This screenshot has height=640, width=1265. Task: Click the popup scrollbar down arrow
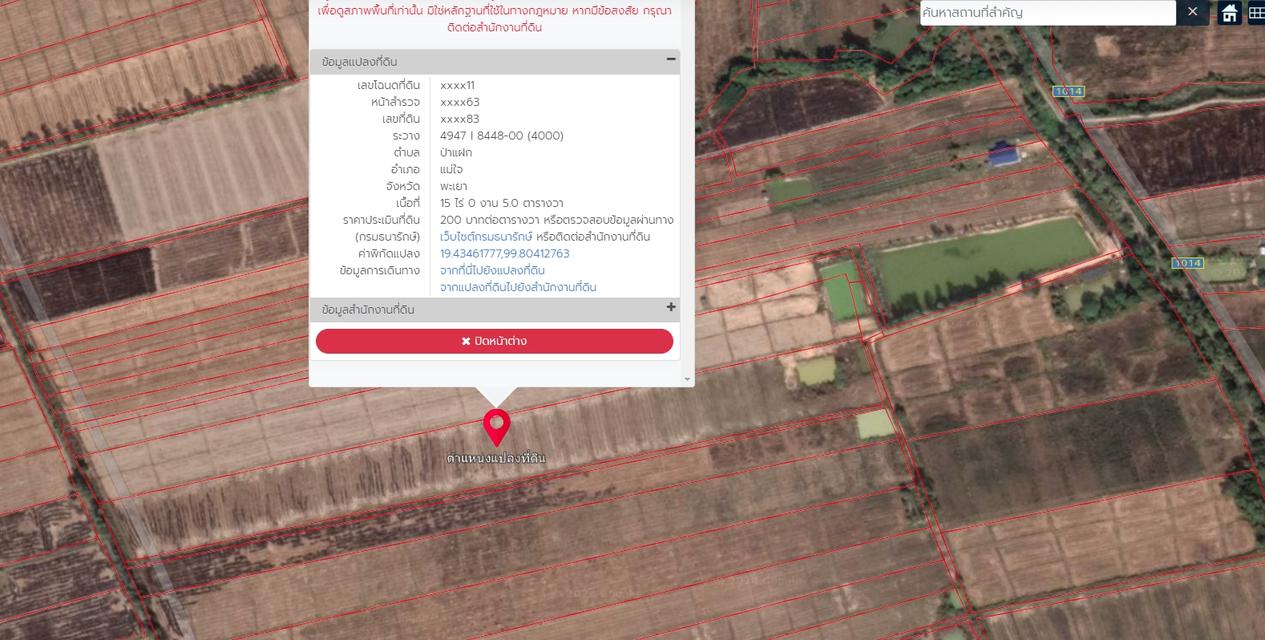click(687, 380)
